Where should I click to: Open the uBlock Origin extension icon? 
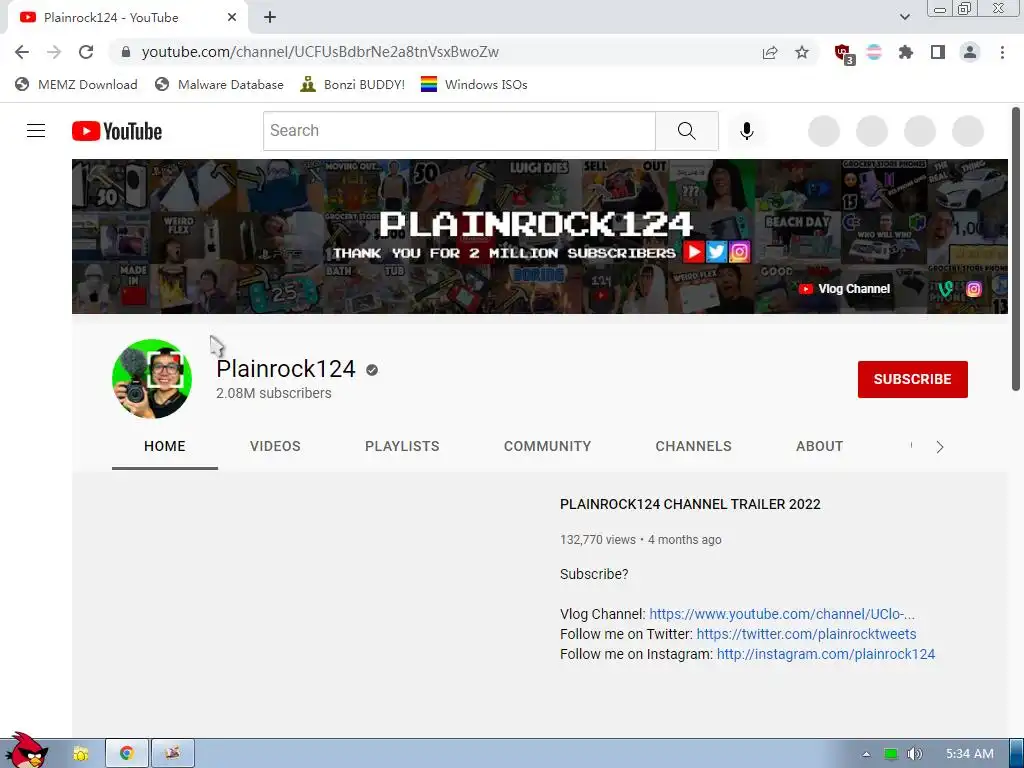(844, 53)
